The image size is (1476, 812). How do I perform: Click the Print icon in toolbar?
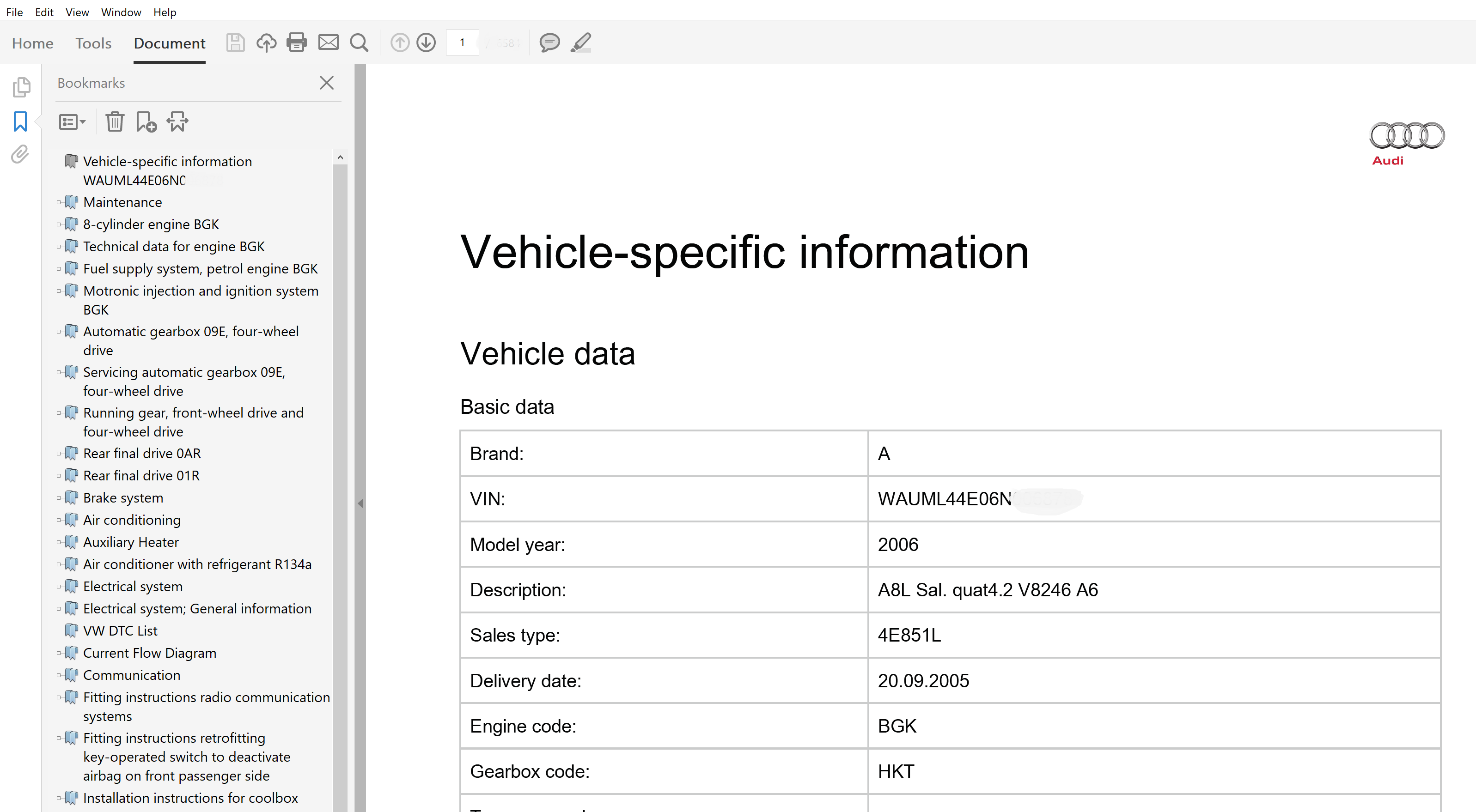coord(296,42)
